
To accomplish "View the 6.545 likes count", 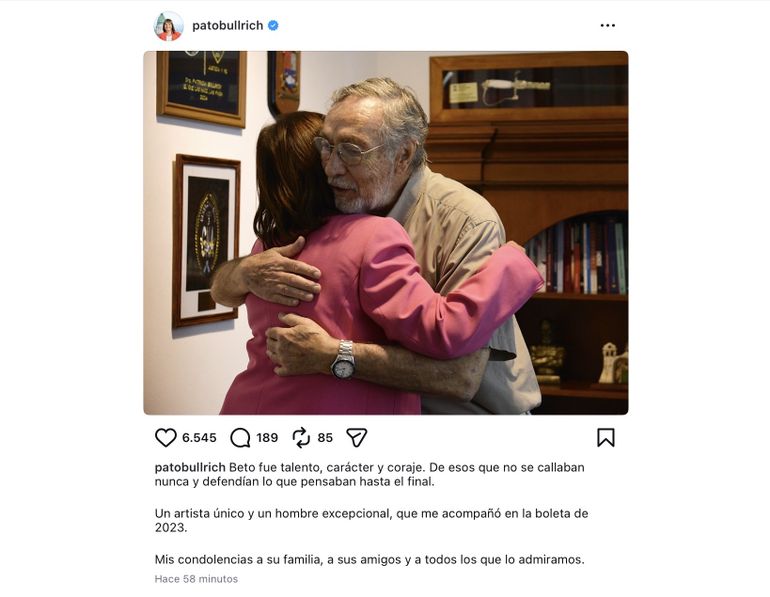I will coord(199,437).
